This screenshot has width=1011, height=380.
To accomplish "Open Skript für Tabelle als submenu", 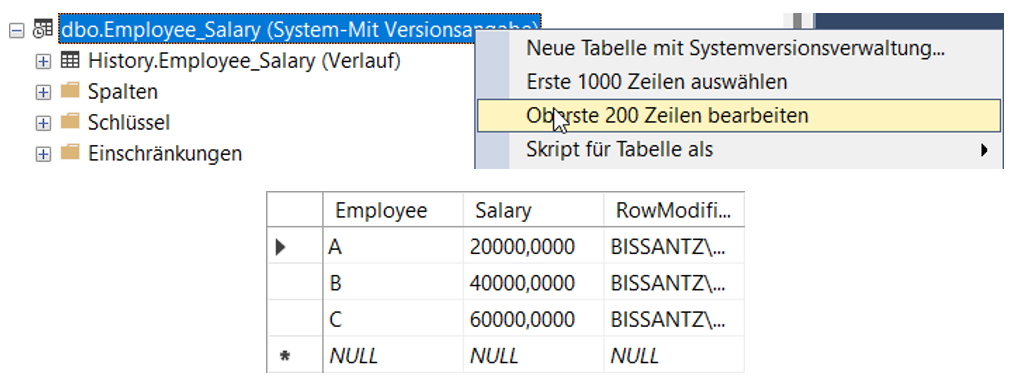I will [739, 150].
